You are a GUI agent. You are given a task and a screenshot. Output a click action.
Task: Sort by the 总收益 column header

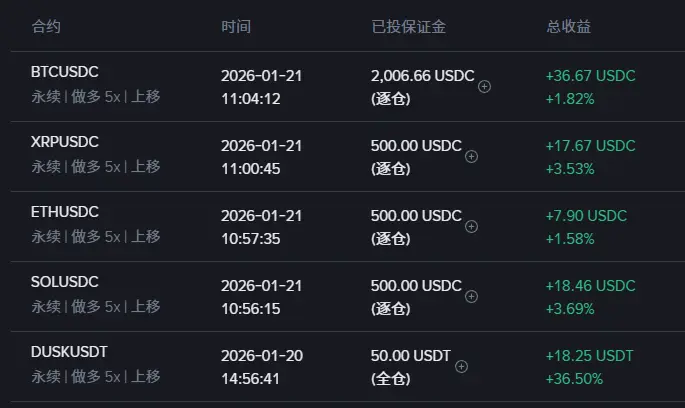pyautogui.click(x=568, y=27)
